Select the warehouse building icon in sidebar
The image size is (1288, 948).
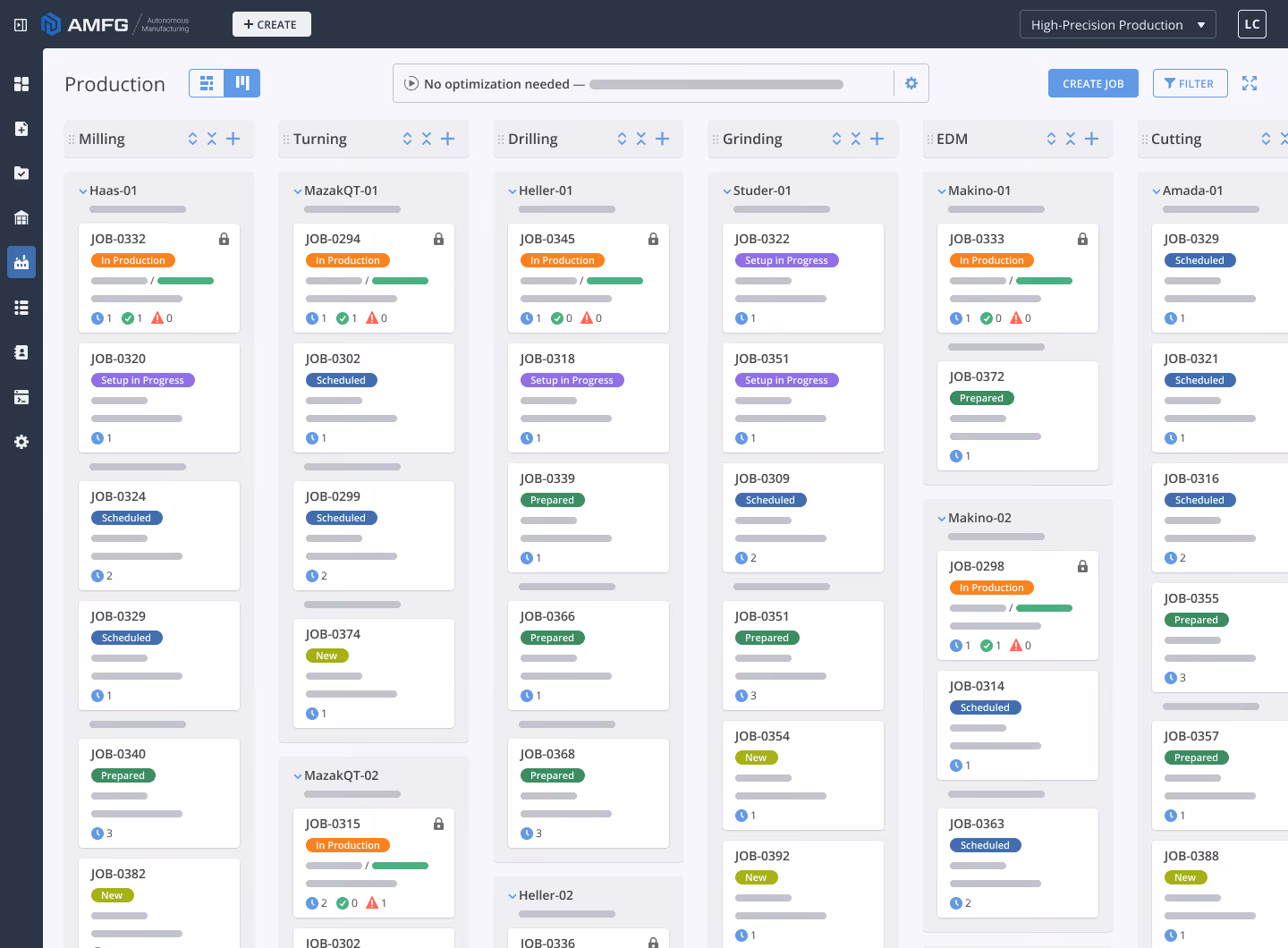click(x=21, y=218)
